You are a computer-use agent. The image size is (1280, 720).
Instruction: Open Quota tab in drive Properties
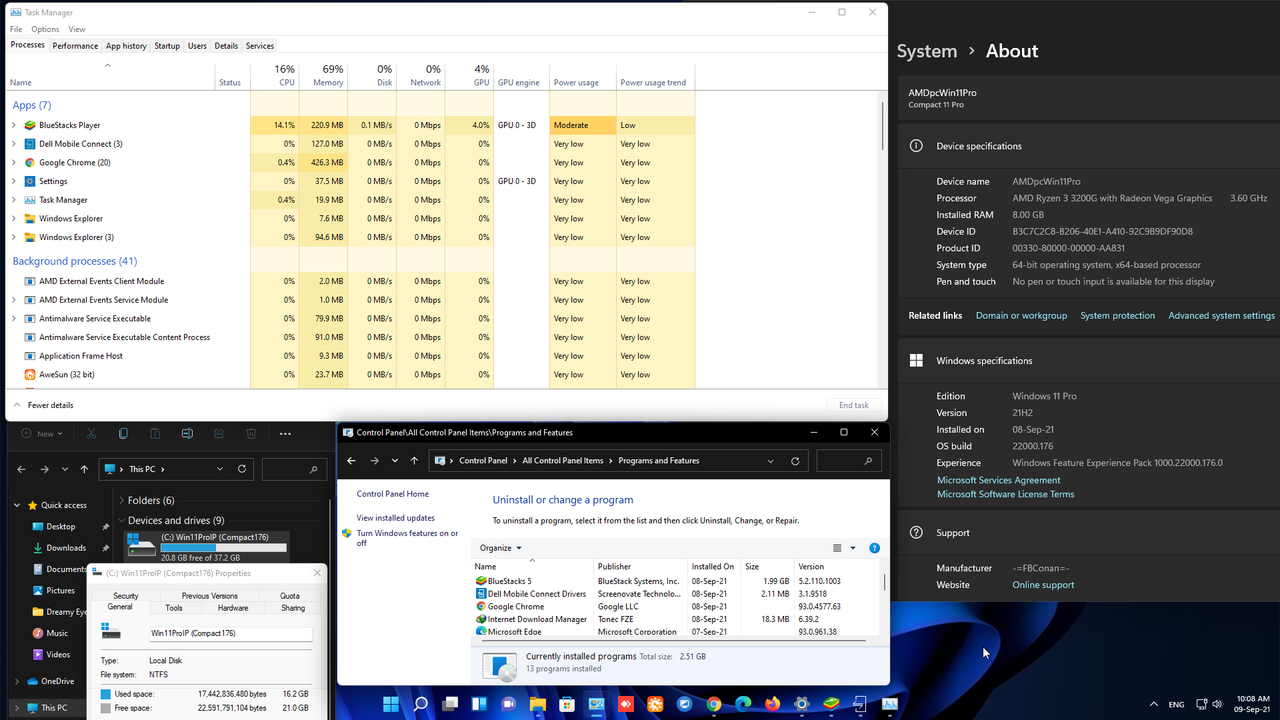point(290,596)
